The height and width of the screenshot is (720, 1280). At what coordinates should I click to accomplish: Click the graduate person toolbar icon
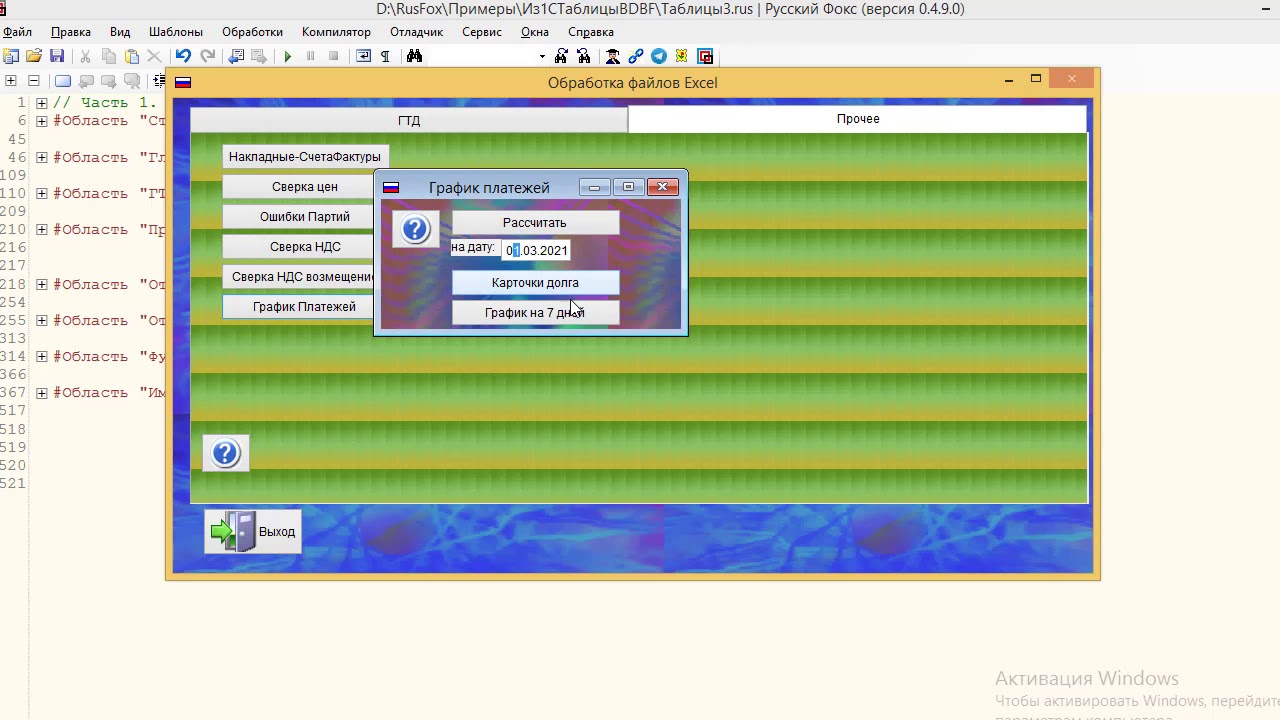(612, 56)
